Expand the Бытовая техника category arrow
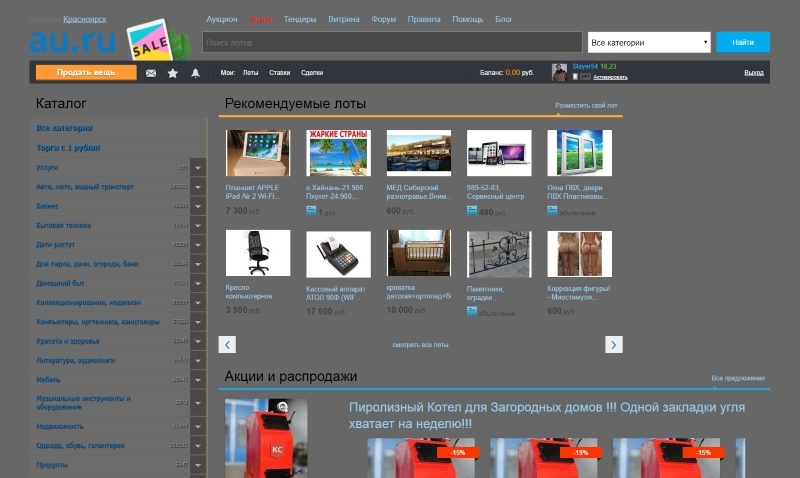The image size is (800, 478). point(198,225)
